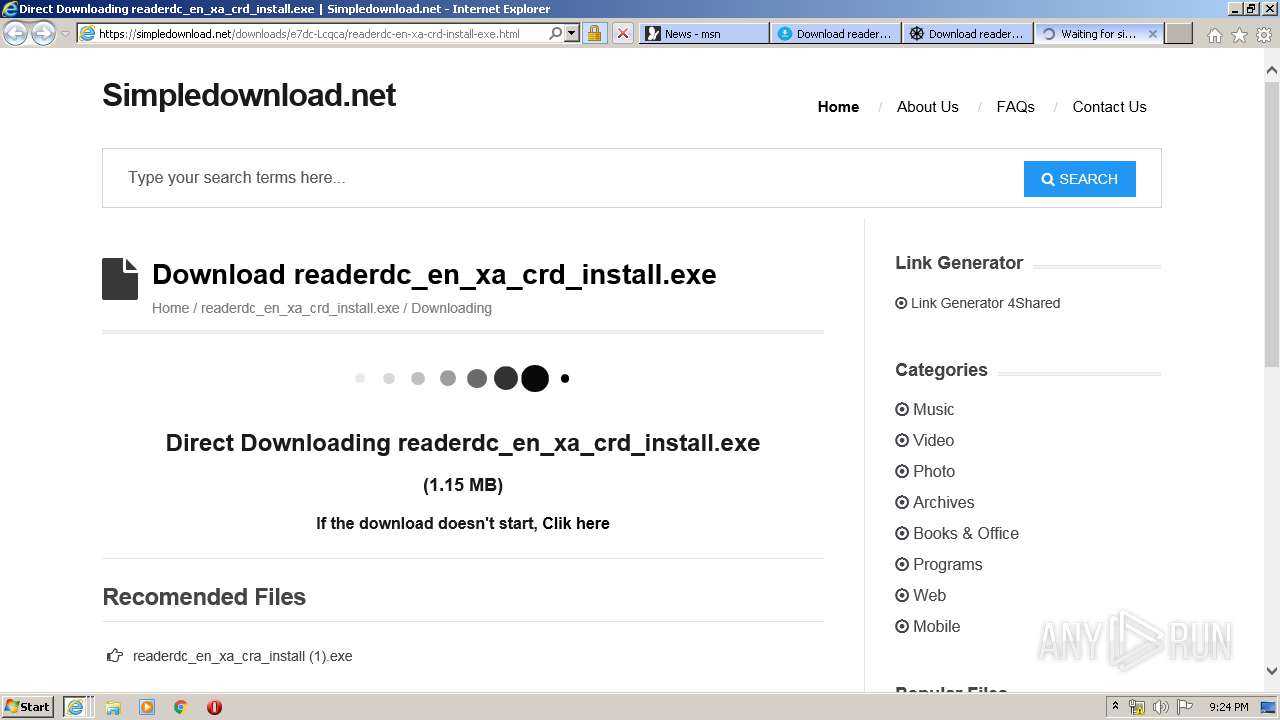The image size is (1280, 720).
Task: Stop page loading with the X button
Action: 622,33
